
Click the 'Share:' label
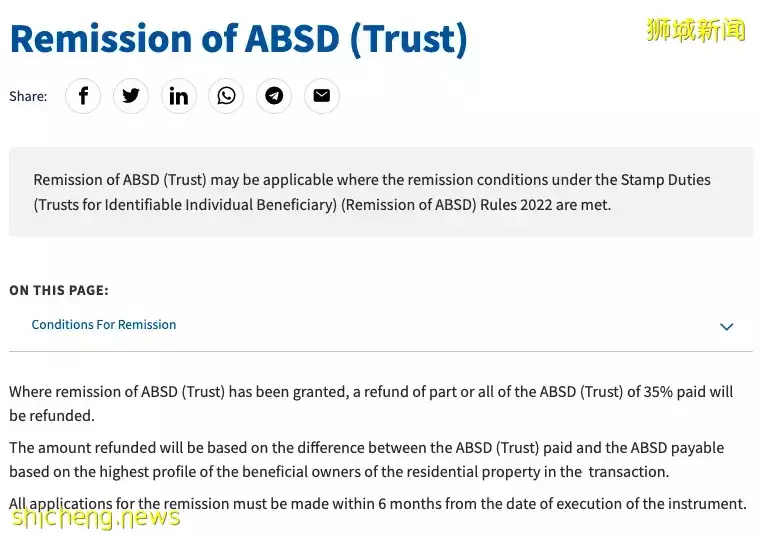coord(28,97)
